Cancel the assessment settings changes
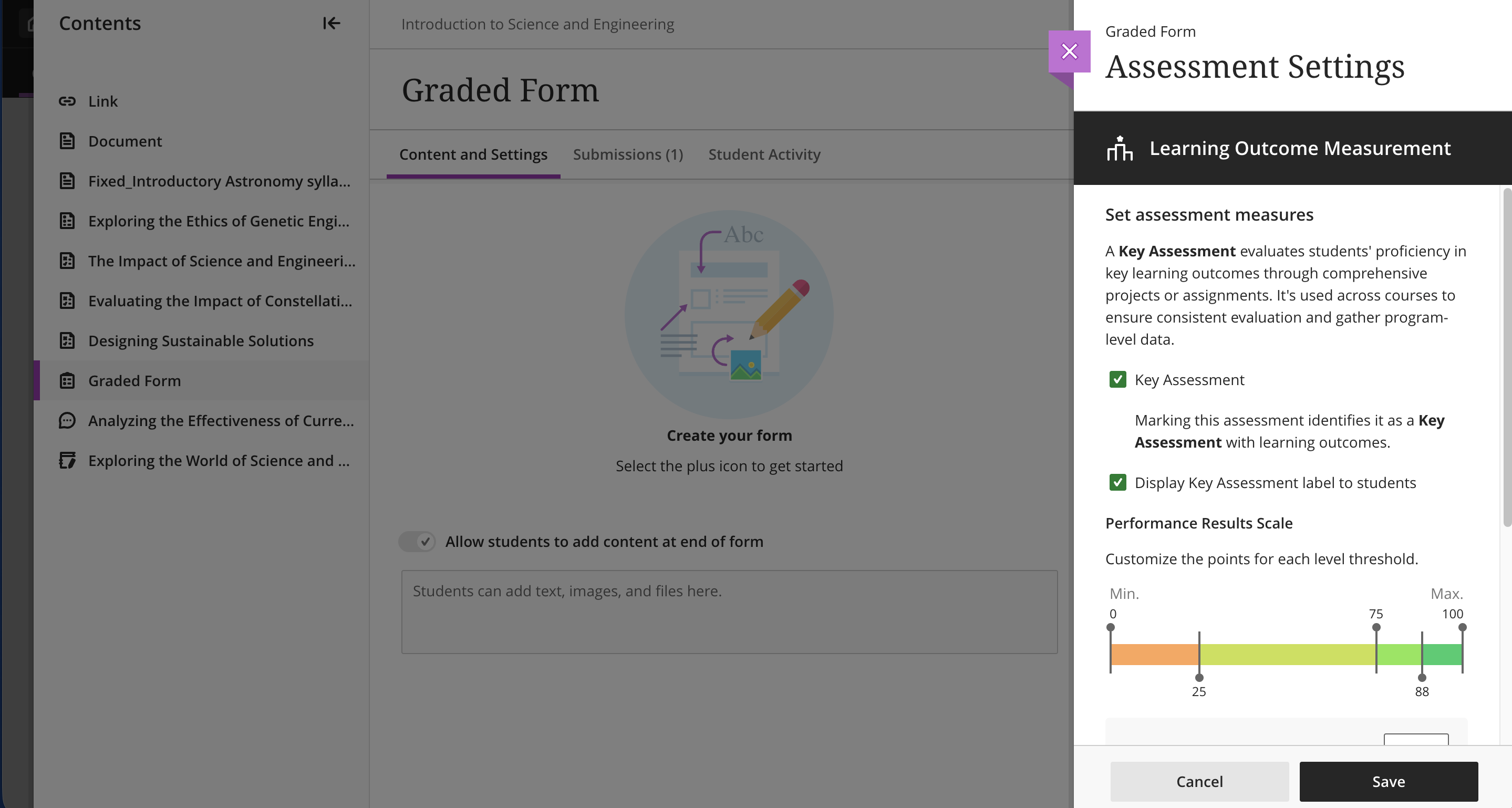 1199,781
